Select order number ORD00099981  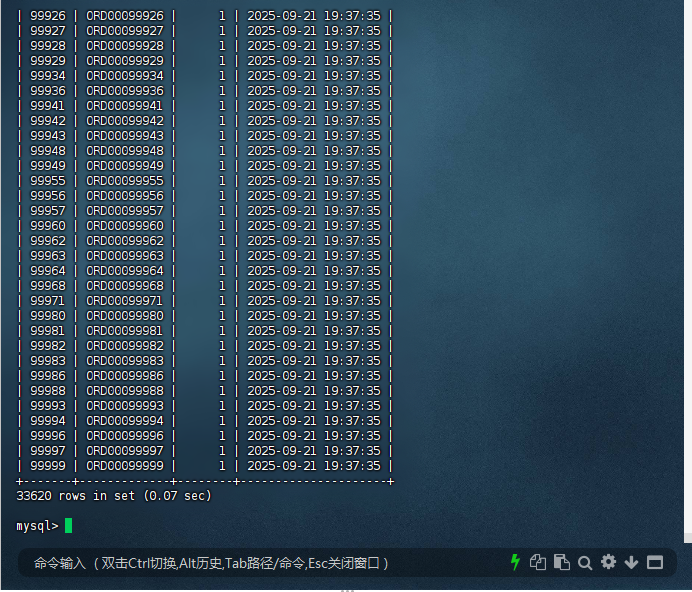(x=125, y=331)
